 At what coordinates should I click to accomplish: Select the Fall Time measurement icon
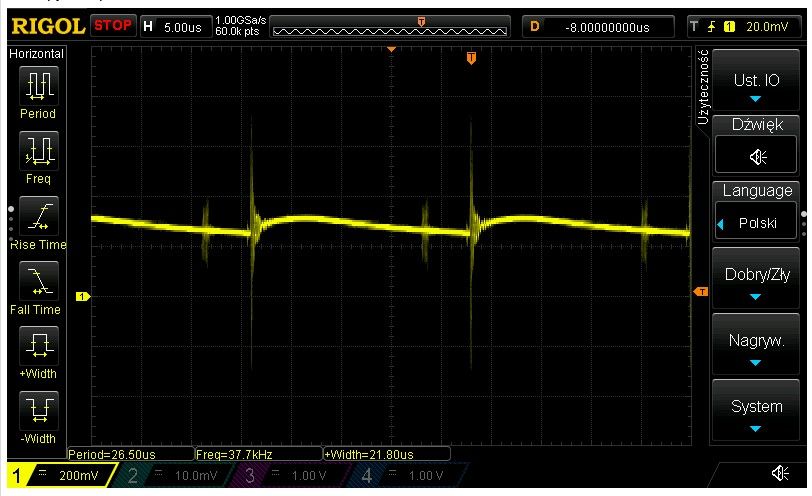39,282
